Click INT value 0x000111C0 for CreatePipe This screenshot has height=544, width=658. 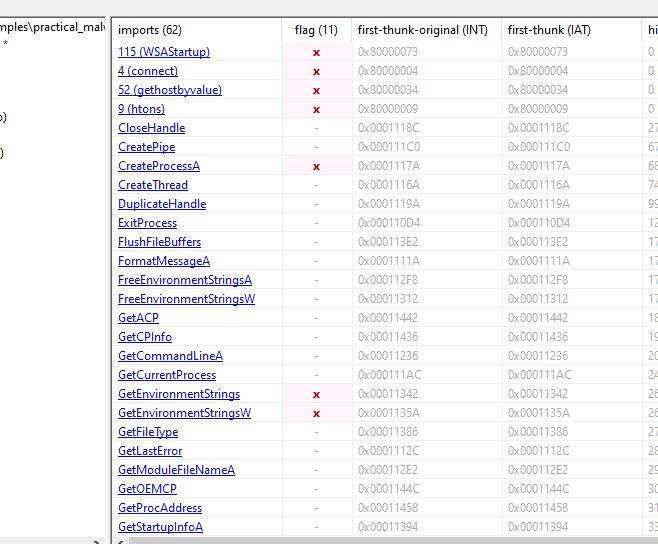tap(389, 146)
